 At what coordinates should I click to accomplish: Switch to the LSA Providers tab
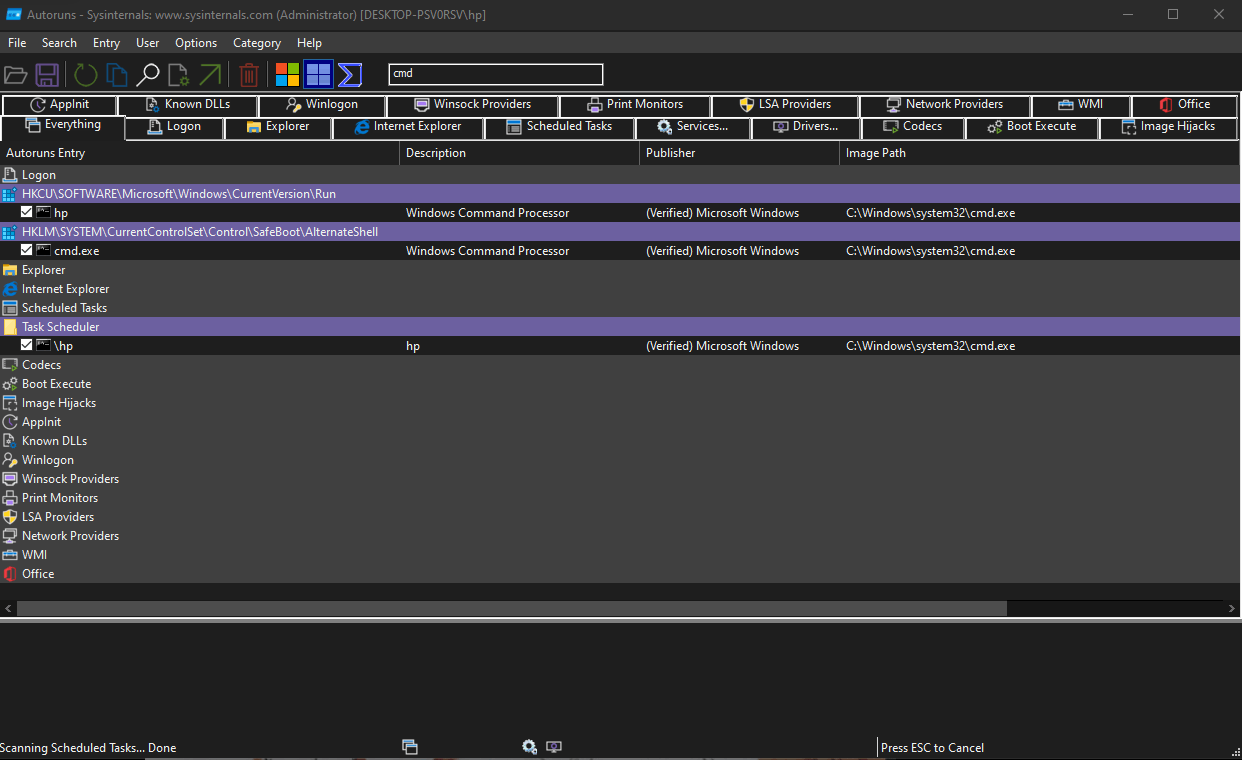[x=785, y=104]
